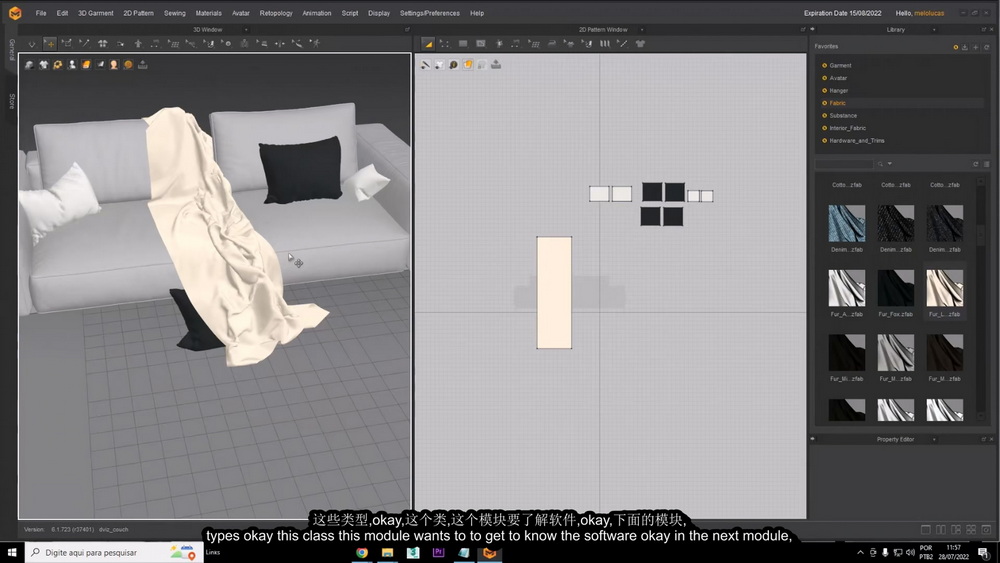Click the shirt display icon in 3D viewport

(x=43, y=64)
